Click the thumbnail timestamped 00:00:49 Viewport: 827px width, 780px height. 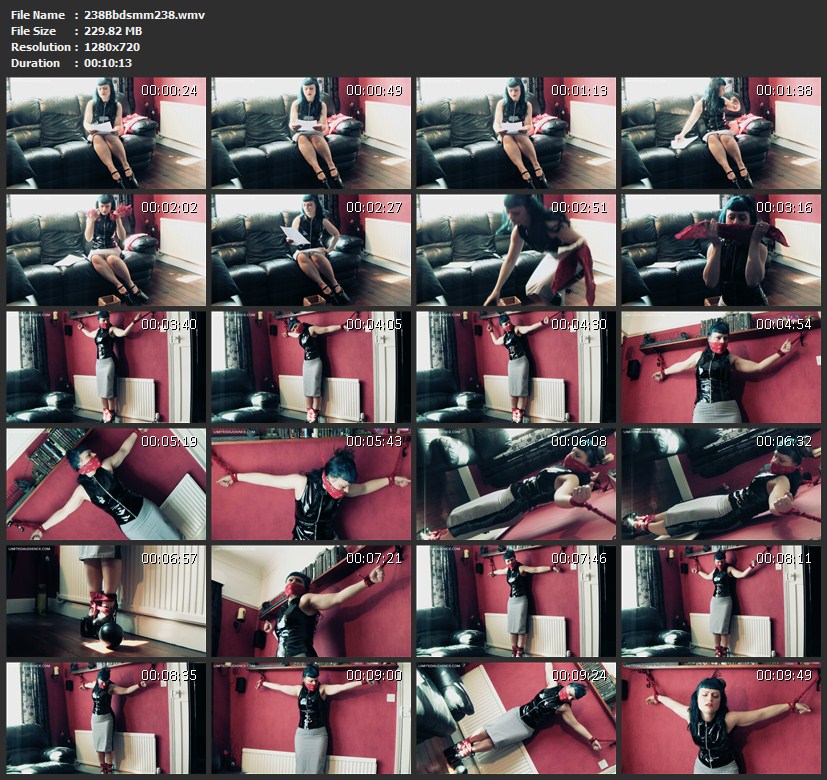point(311,133)
